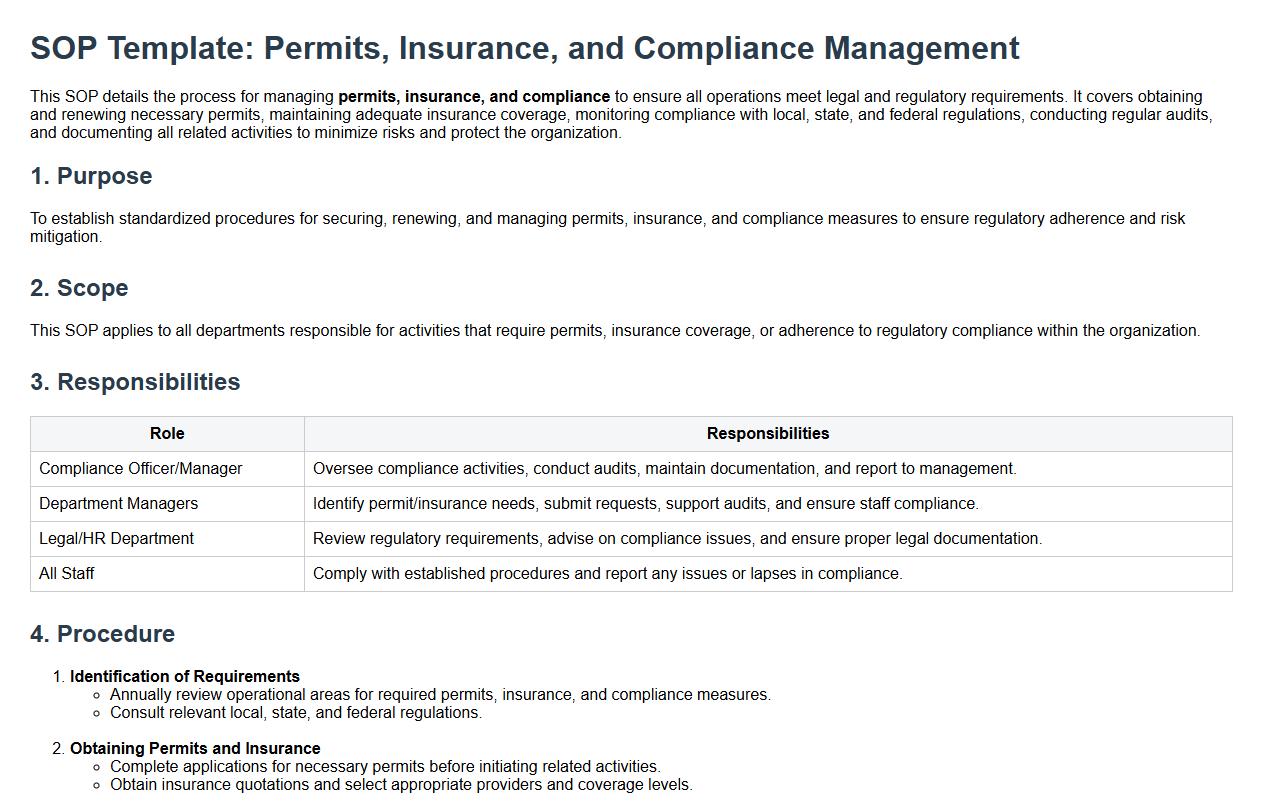This screenshot has height=807, width=1263.
Task: Click the 'Comply with established procedures' cell
Action: pyautogui.click(x=607, y=574)
